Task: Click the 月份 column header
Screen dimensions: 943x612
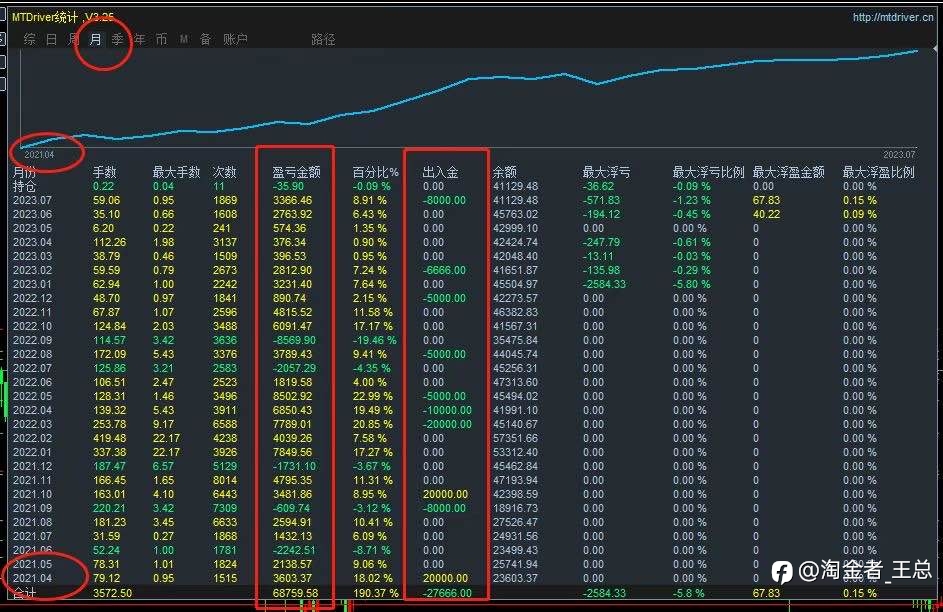Action: [25, 173]
